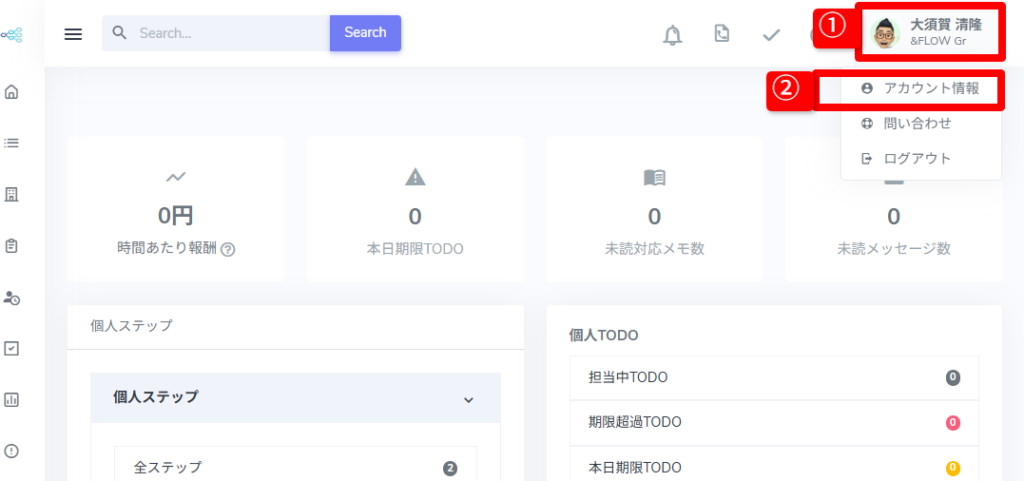Click the checkmark icon in the header

click(771, 35)
